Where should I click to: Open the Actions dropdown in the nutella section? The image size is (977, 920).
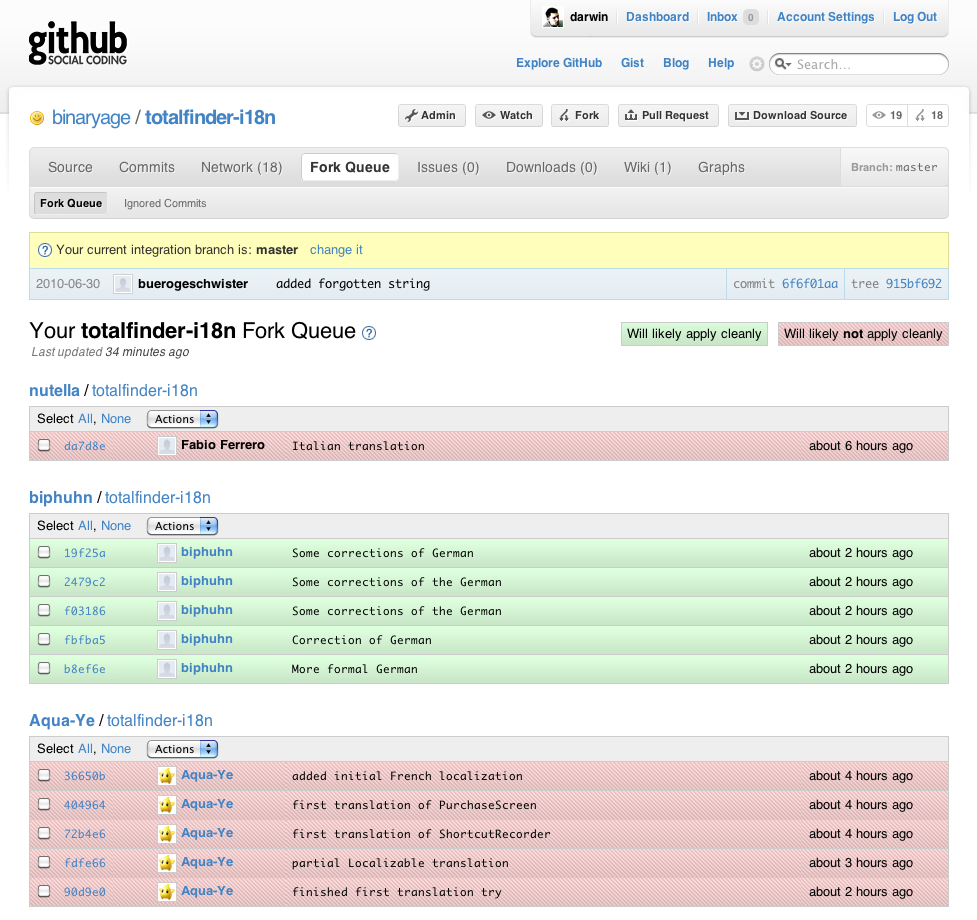[x=182, y=418]
